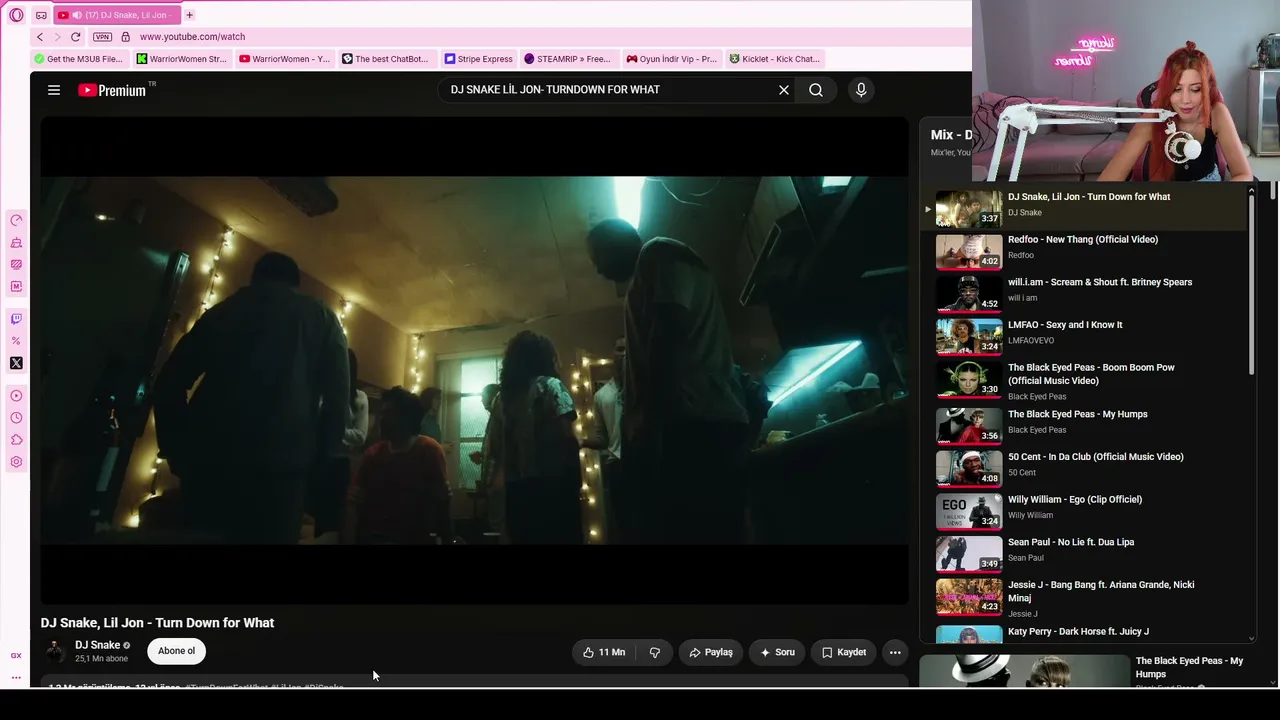
Task: Open the WarriorWomen Str... Kick bookmark
Action: coord(181,59)
